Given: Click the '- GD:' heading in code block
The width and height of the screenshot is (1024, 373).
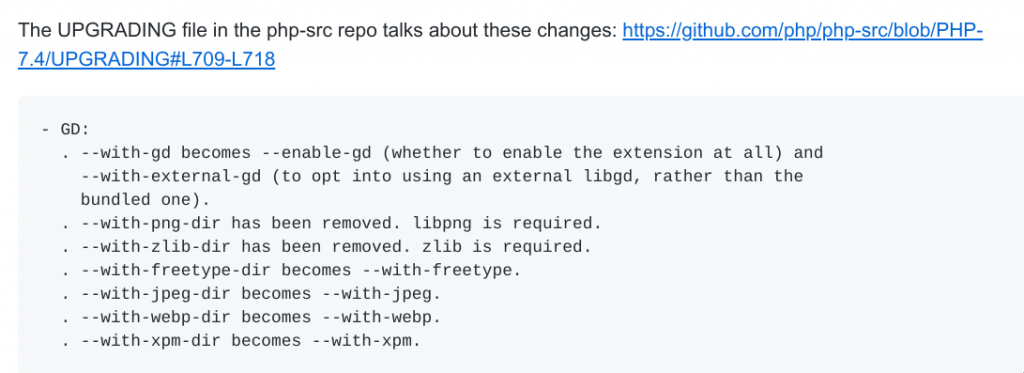Looking at the screenshot, I should [65, 129].
